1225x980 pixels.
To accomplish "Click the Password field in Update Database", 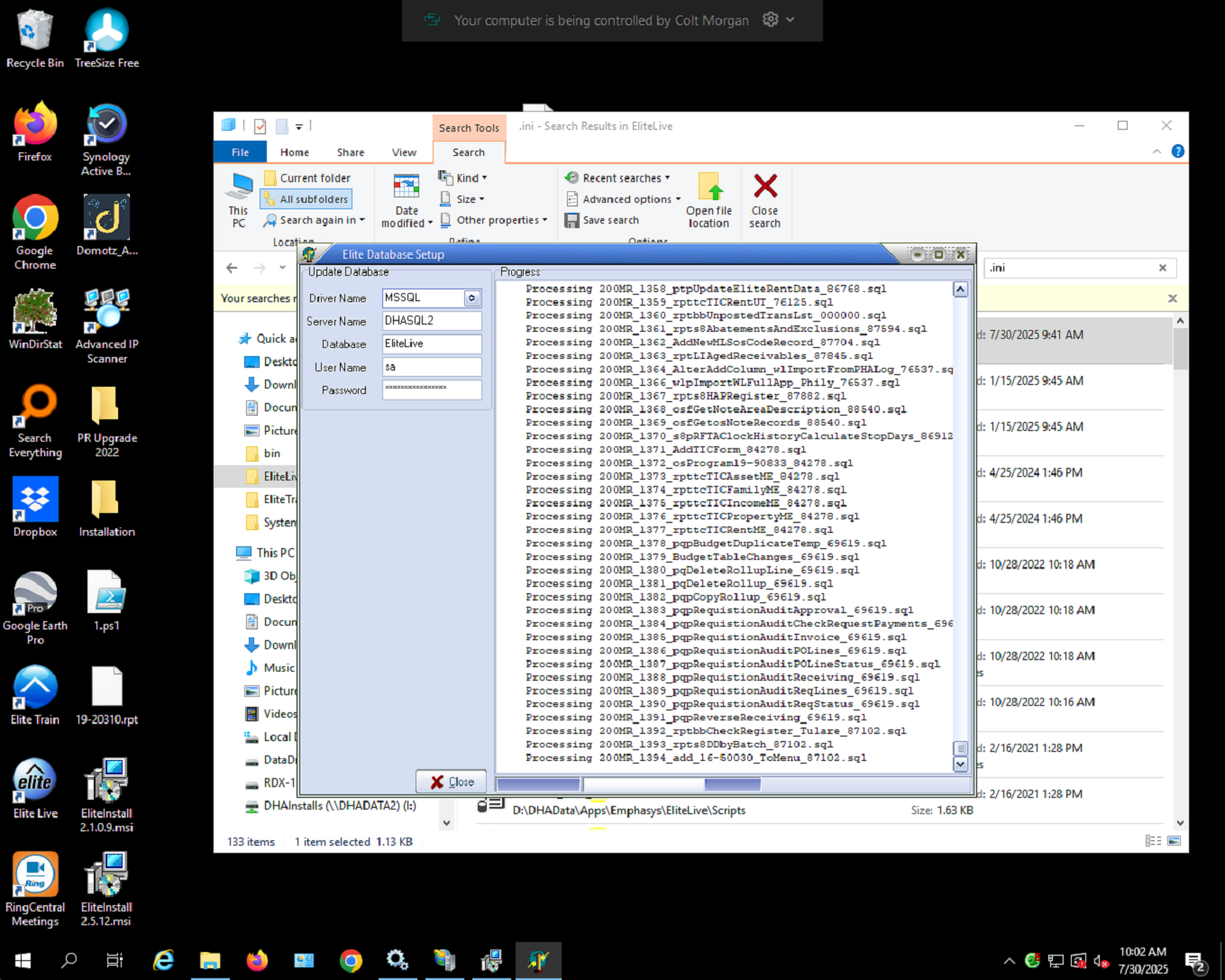I will (432, 389).
